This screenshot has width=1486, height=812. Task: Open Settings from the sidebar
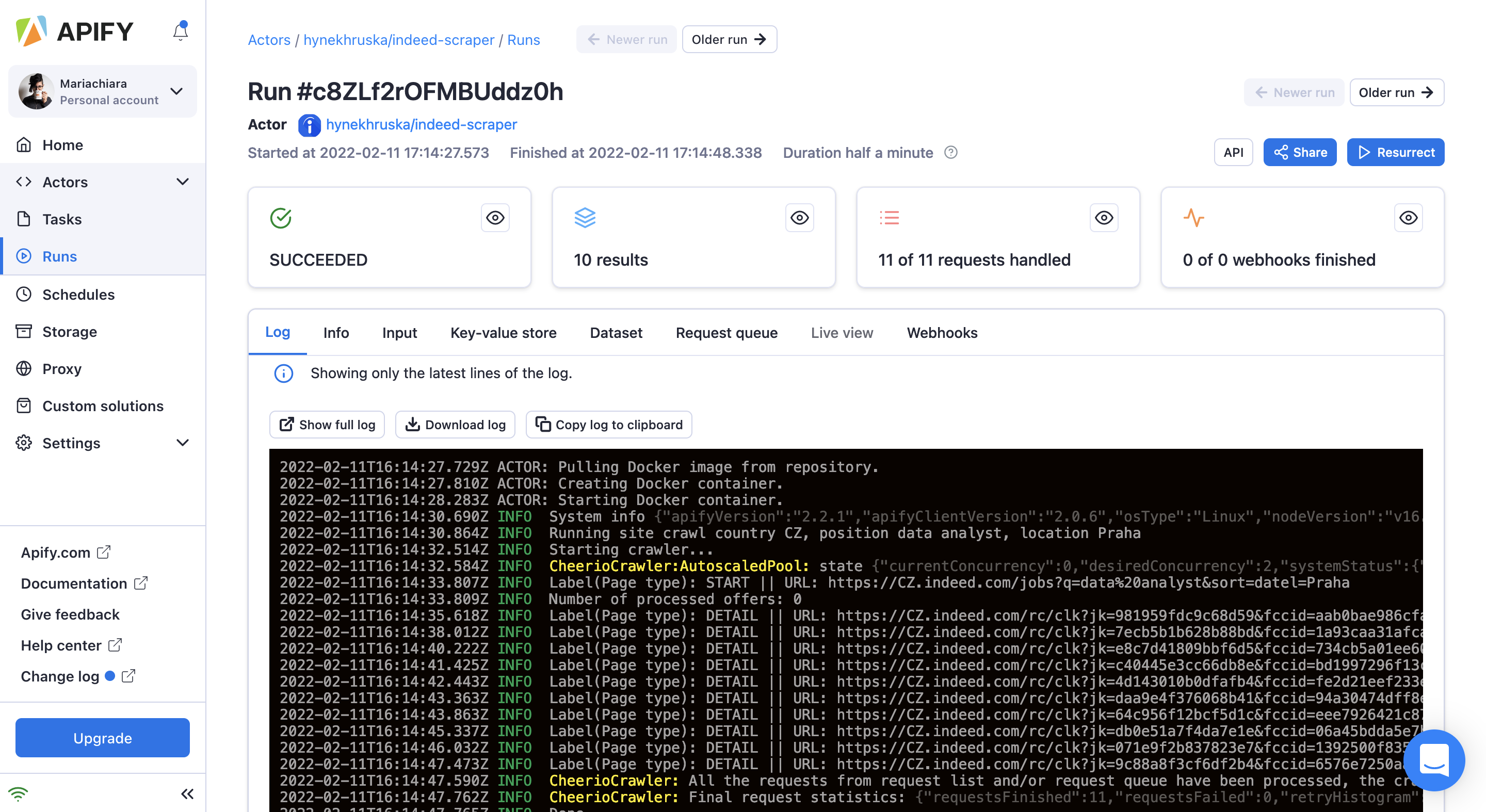point(71,443)
